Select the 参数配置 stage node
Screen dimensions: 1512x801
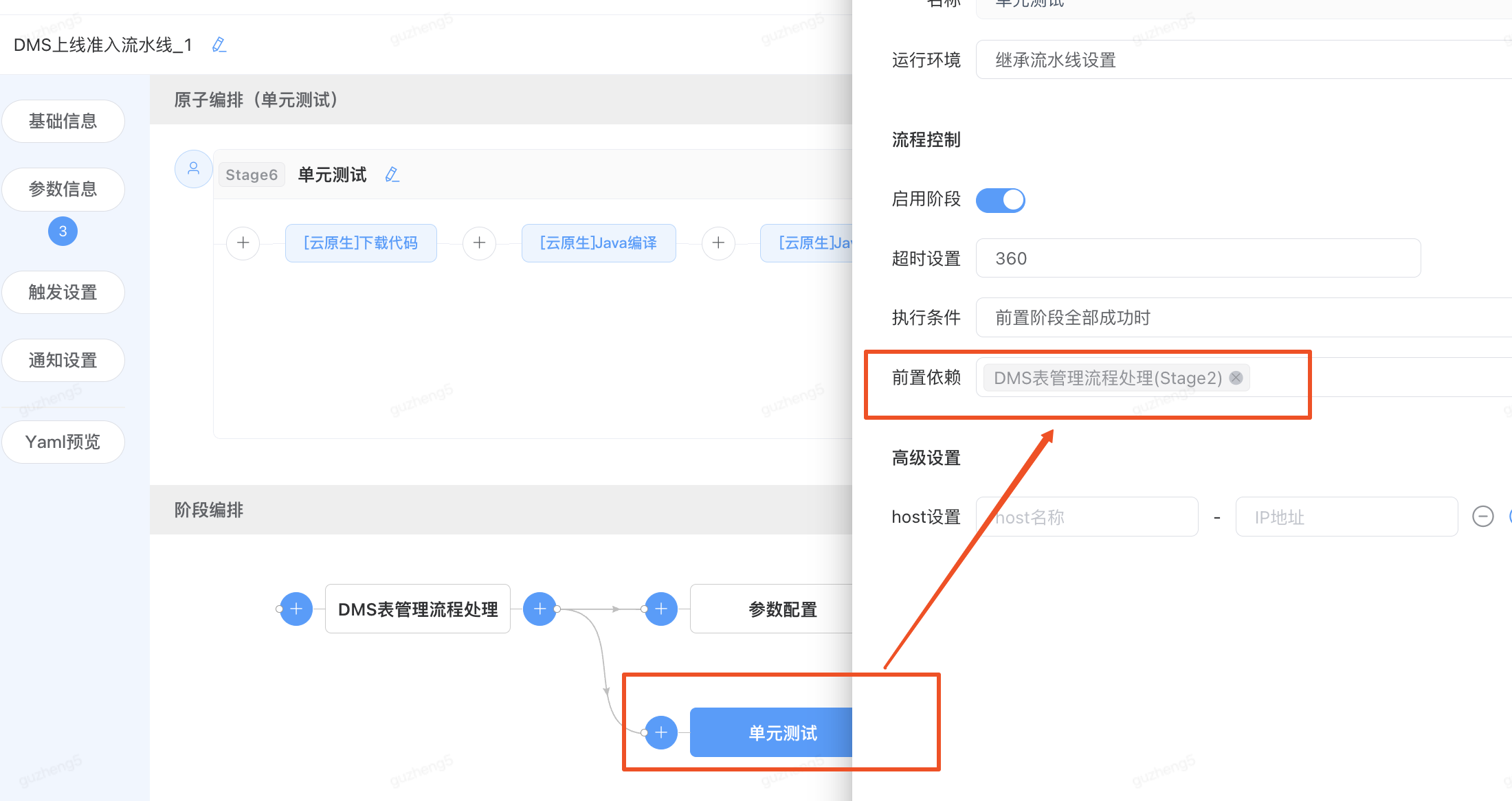771,609
